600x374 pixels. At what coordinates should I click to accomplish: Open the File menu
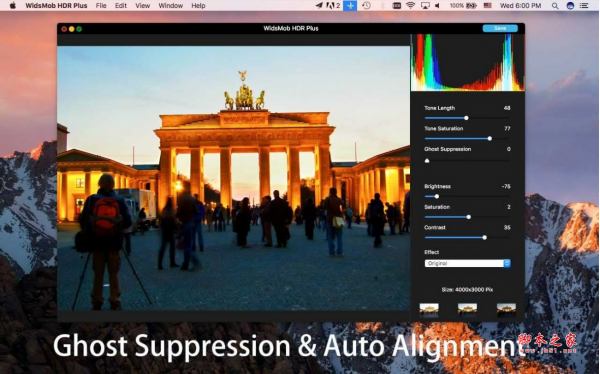(x=101, y=6)
